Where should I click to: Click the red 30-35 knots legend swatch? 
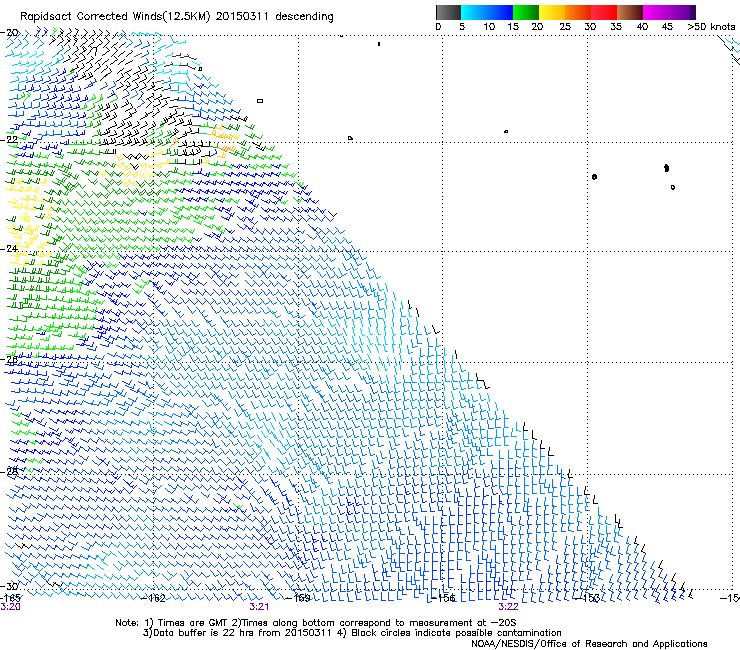[604, 12]
